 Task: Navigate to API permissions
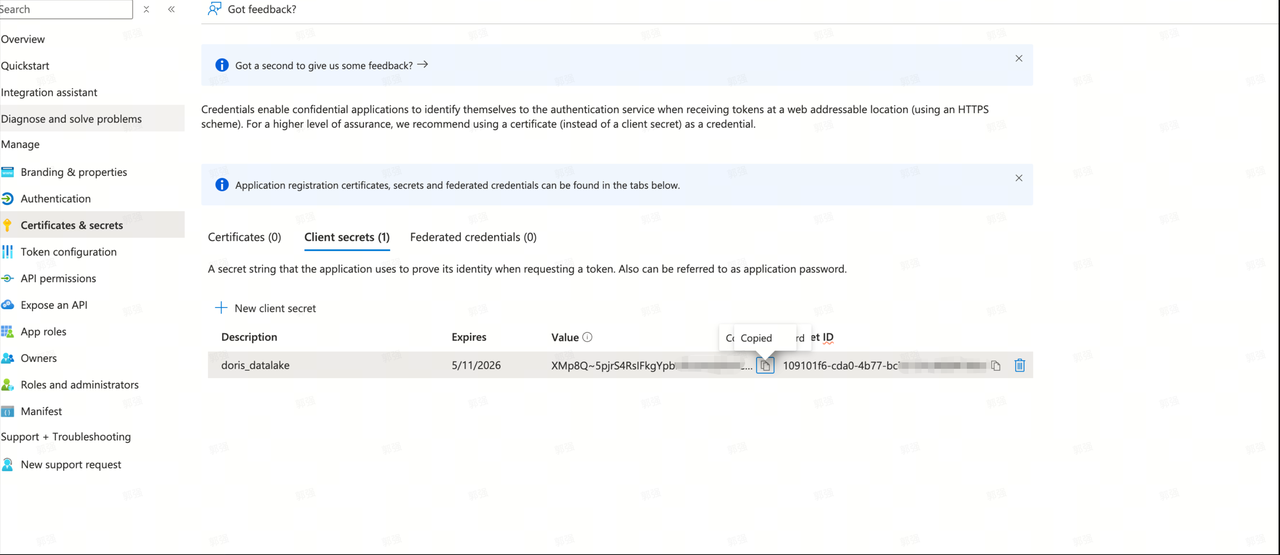[x=58, y=278]
